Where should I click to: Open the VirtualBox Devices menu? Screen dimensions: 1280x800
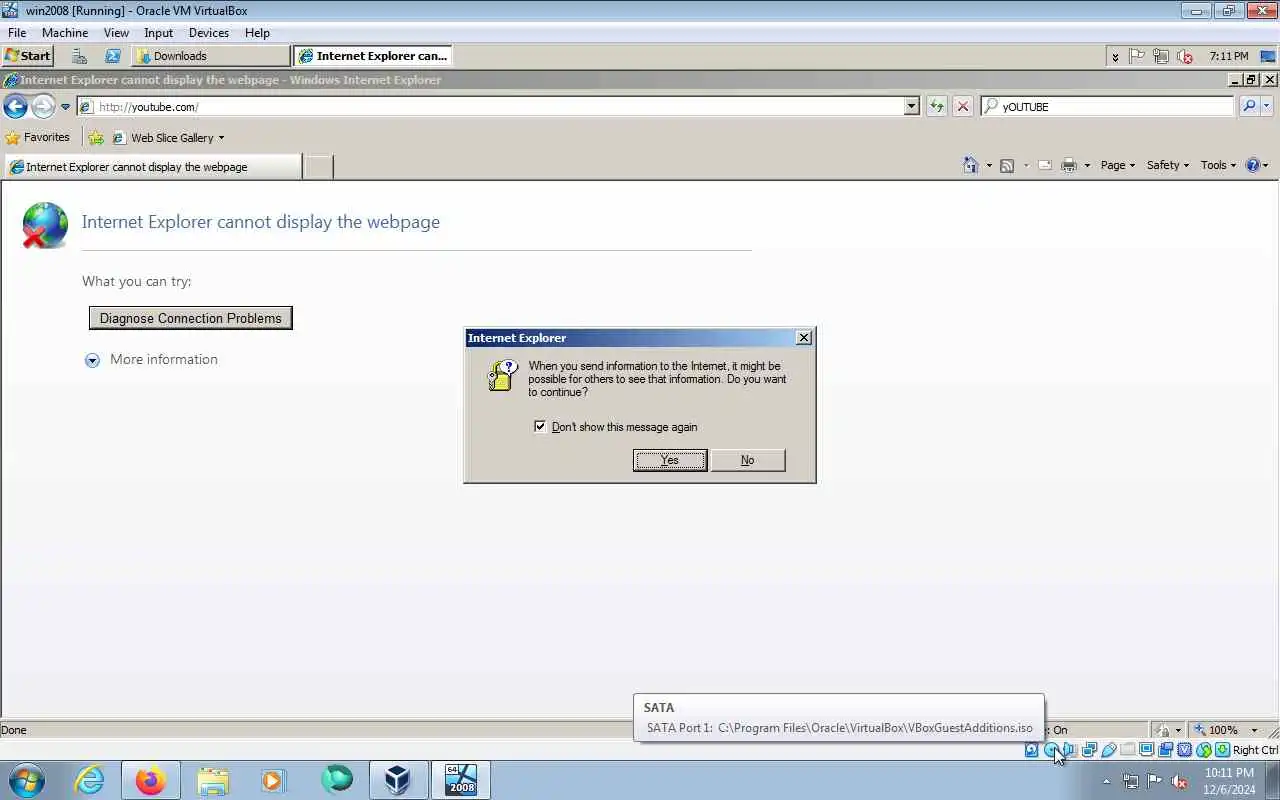pos(209,33)
